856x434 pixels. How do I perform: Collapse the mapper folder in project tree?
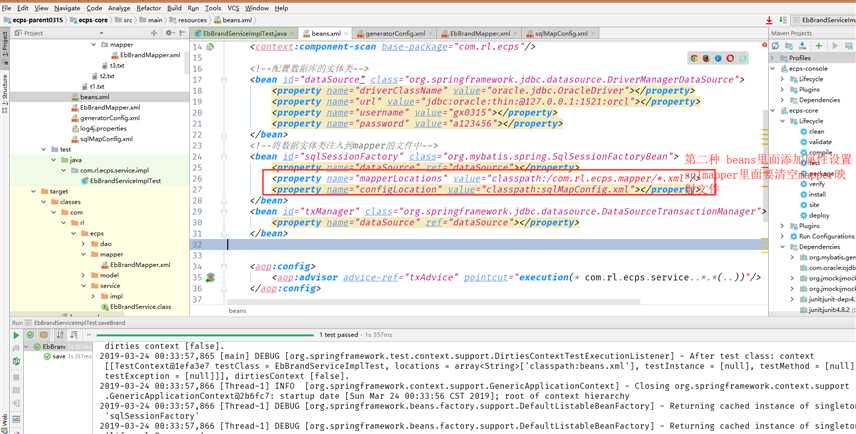coord(94,45)
